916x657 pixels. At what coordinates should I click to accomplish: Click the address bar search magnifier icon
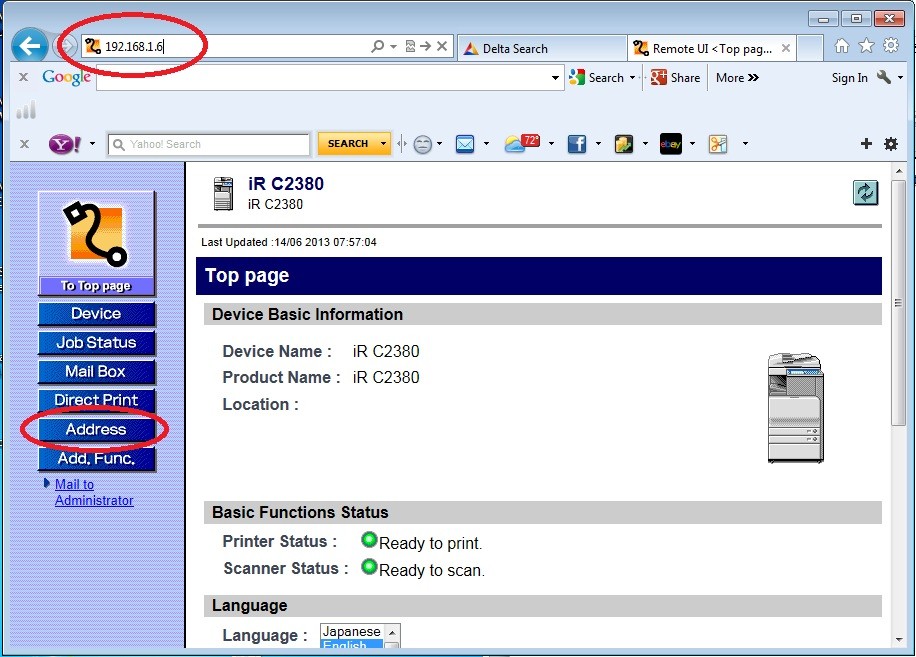(378, 46)
